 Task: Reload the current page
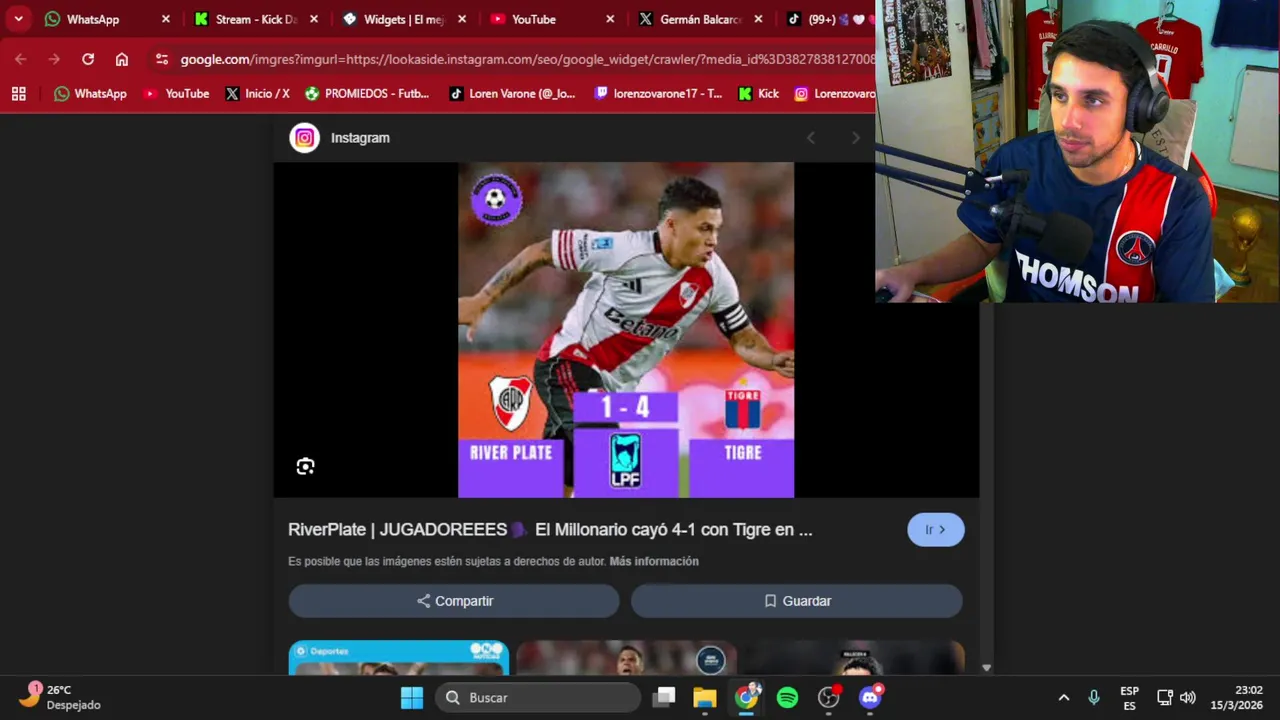(88, 59)
